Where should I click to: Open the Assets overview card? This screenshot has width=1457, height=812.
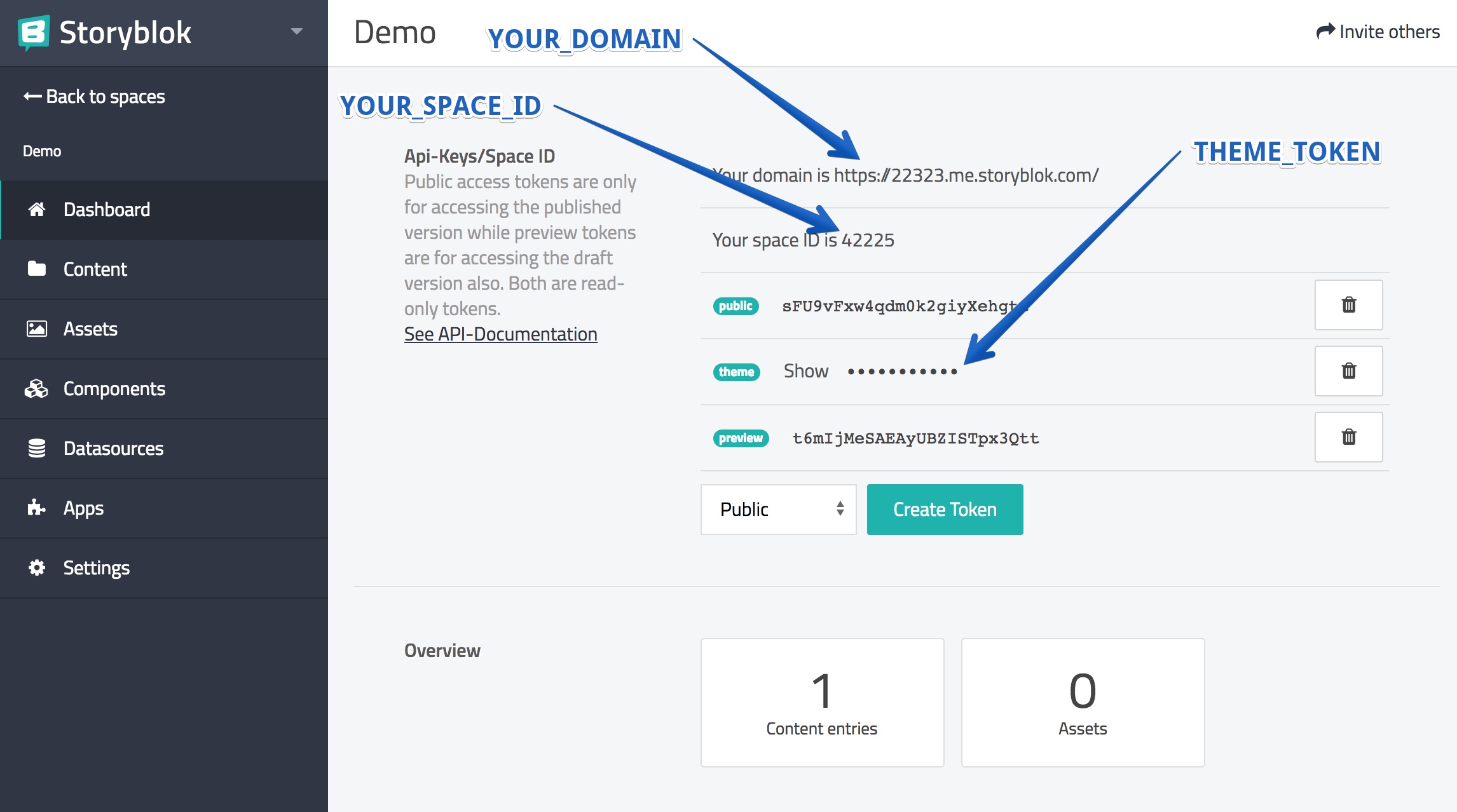[1083, 702]
